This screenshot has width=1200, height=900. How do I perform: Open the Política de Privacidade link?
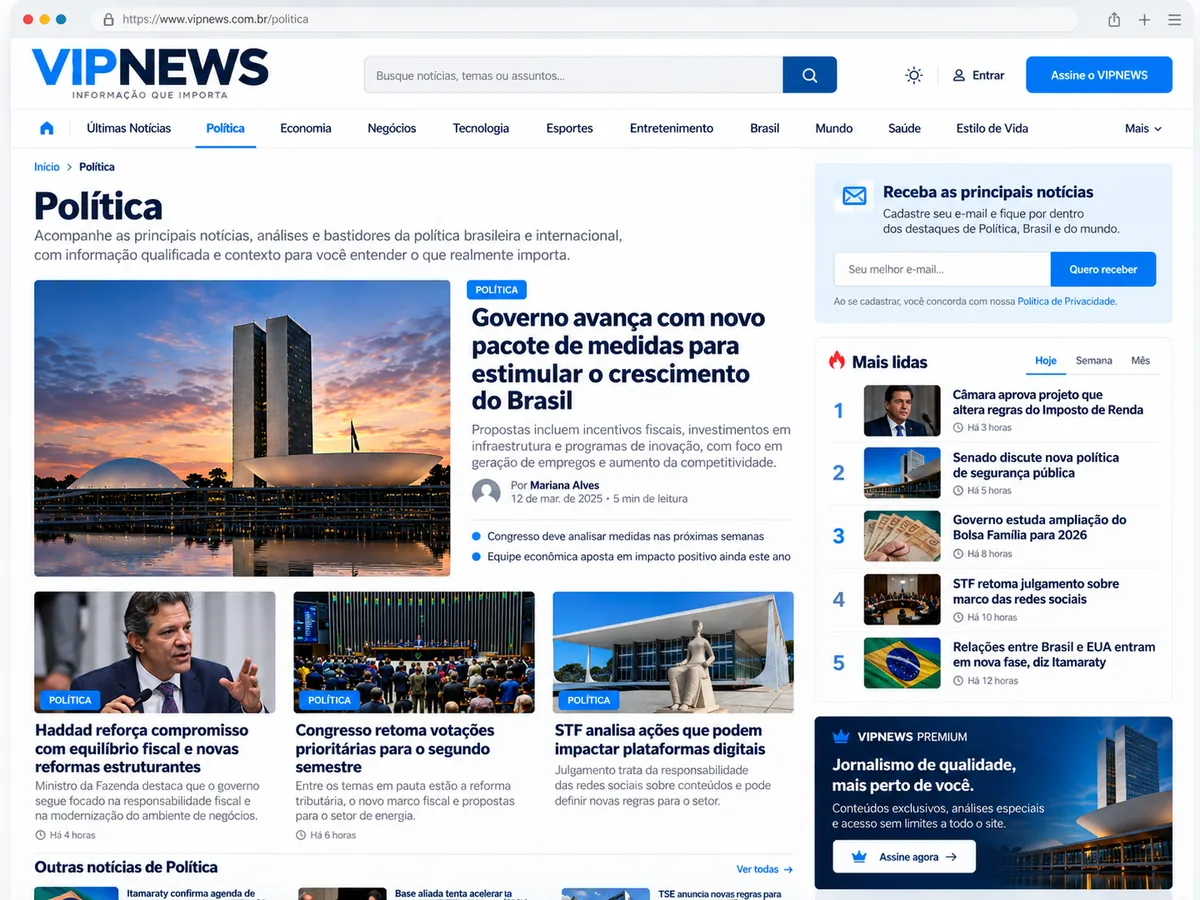coord(1066,301)
